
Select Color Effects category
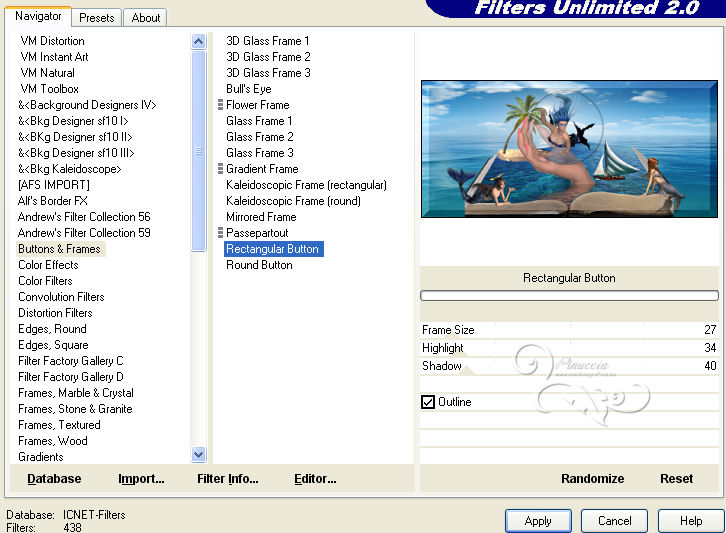(x=48, y=265)
